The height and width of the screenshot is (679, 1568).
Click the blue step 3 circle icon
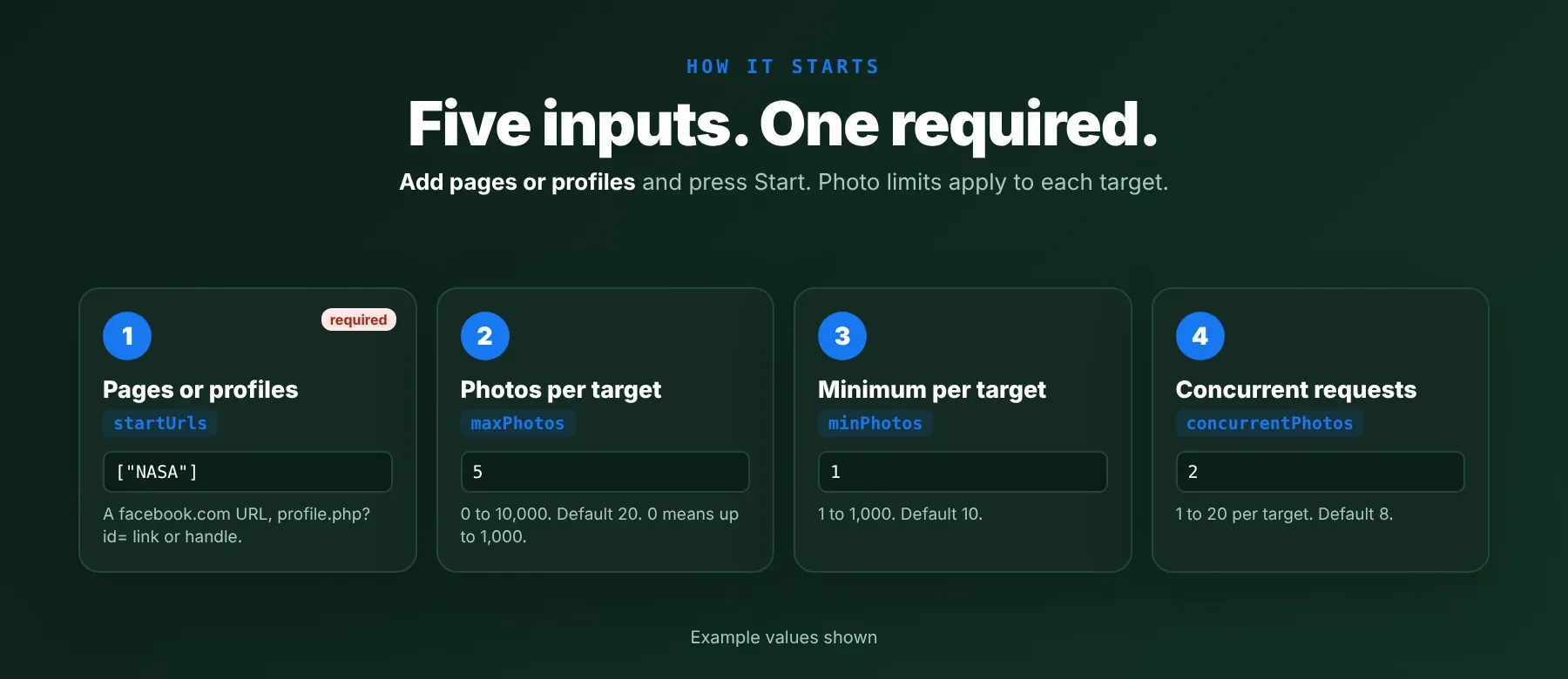pyautogui.click(x=842, y=336)
